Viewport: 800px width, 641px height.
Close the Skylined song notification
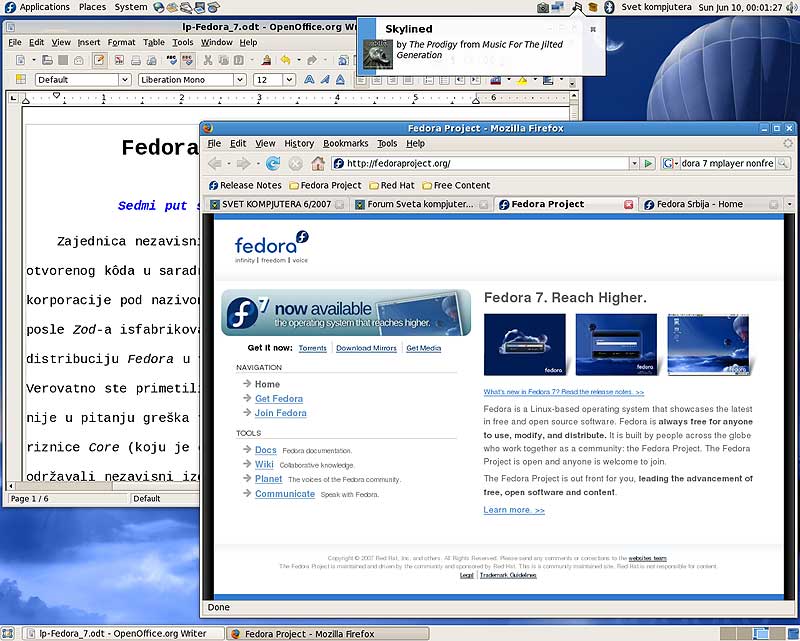[x=593, y=29]
